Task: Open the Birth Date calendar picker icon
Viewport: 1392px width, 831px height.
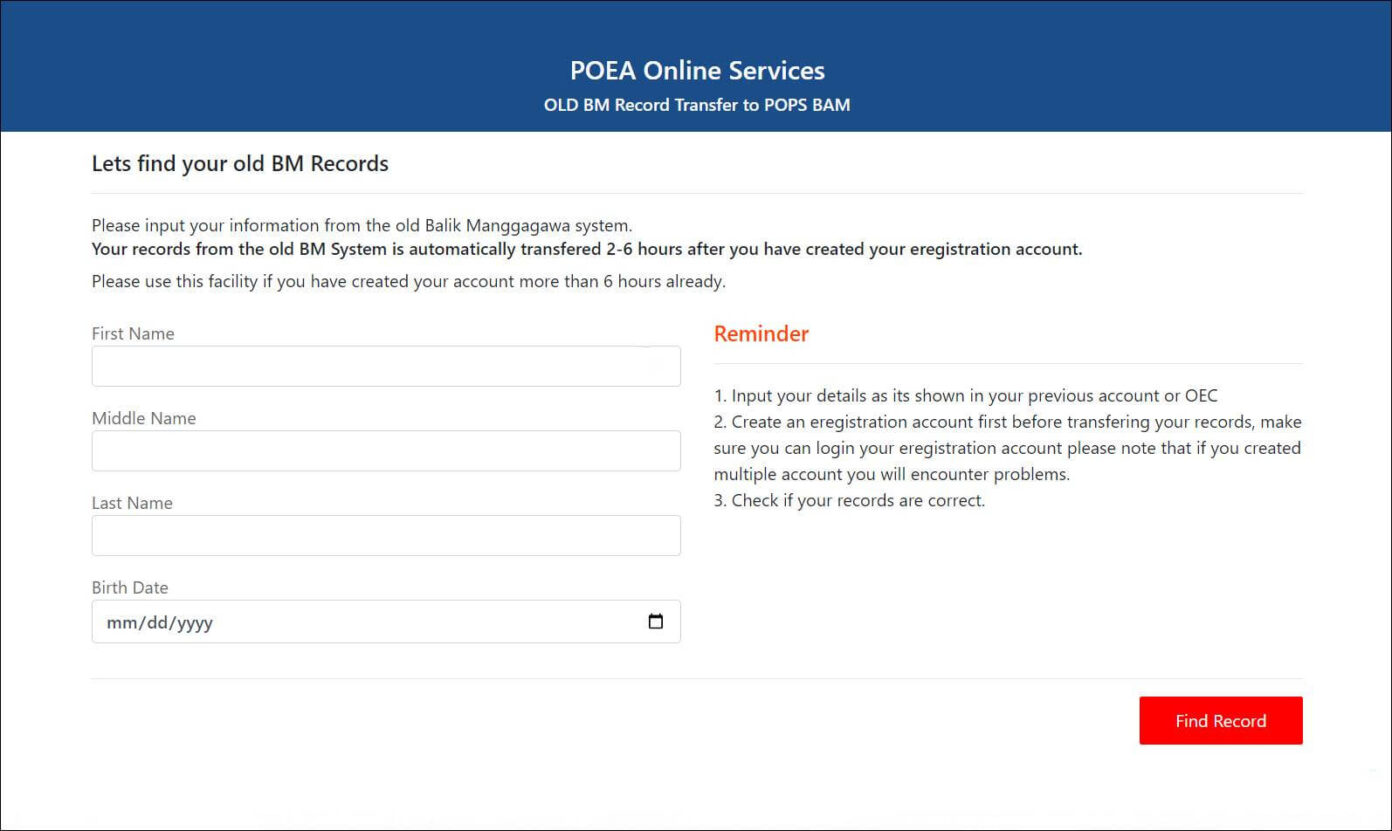Action: (x=656, y=621)
